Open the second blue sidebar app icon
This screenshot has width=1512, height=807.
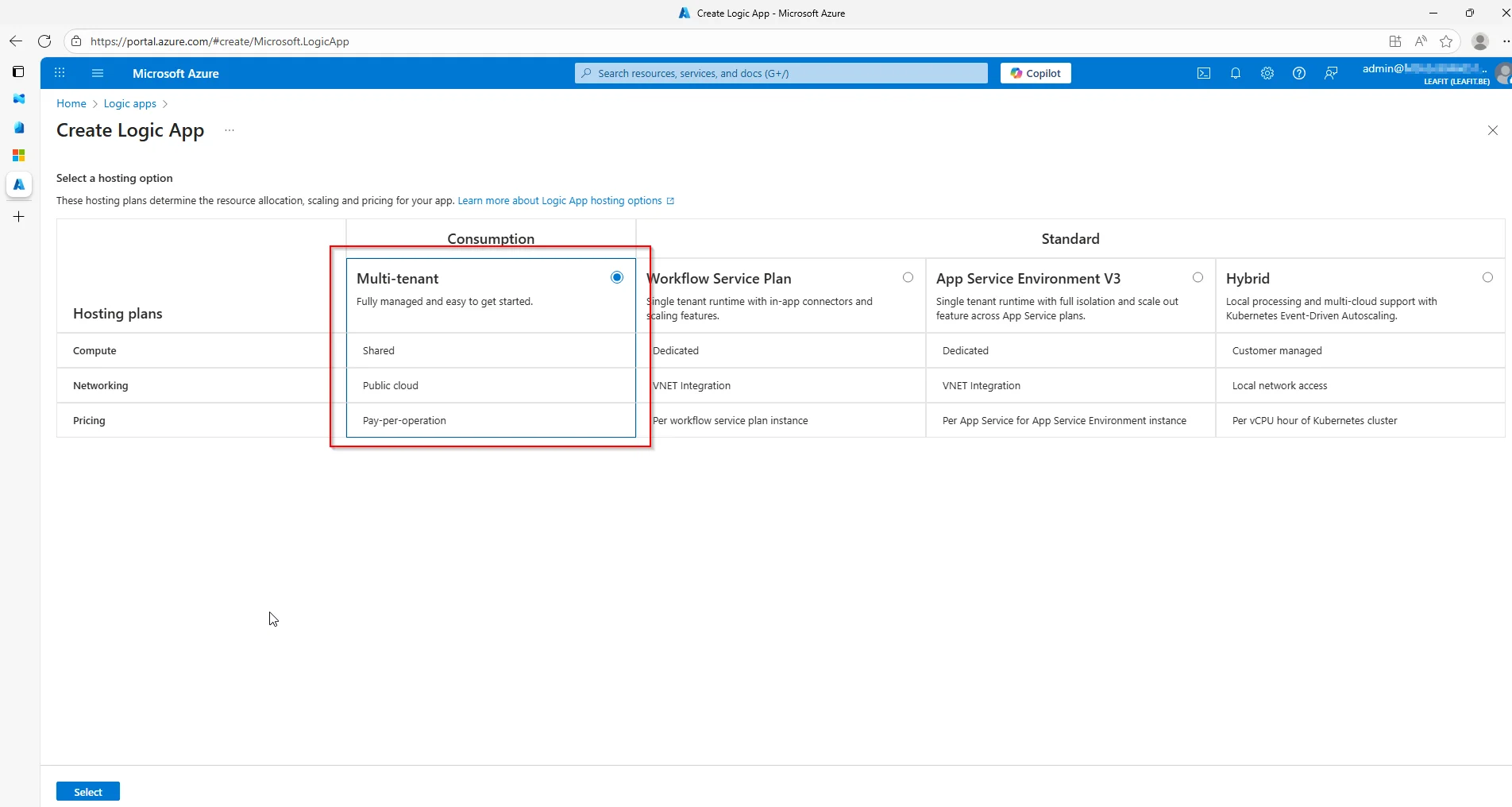click(x=19, y=127)
